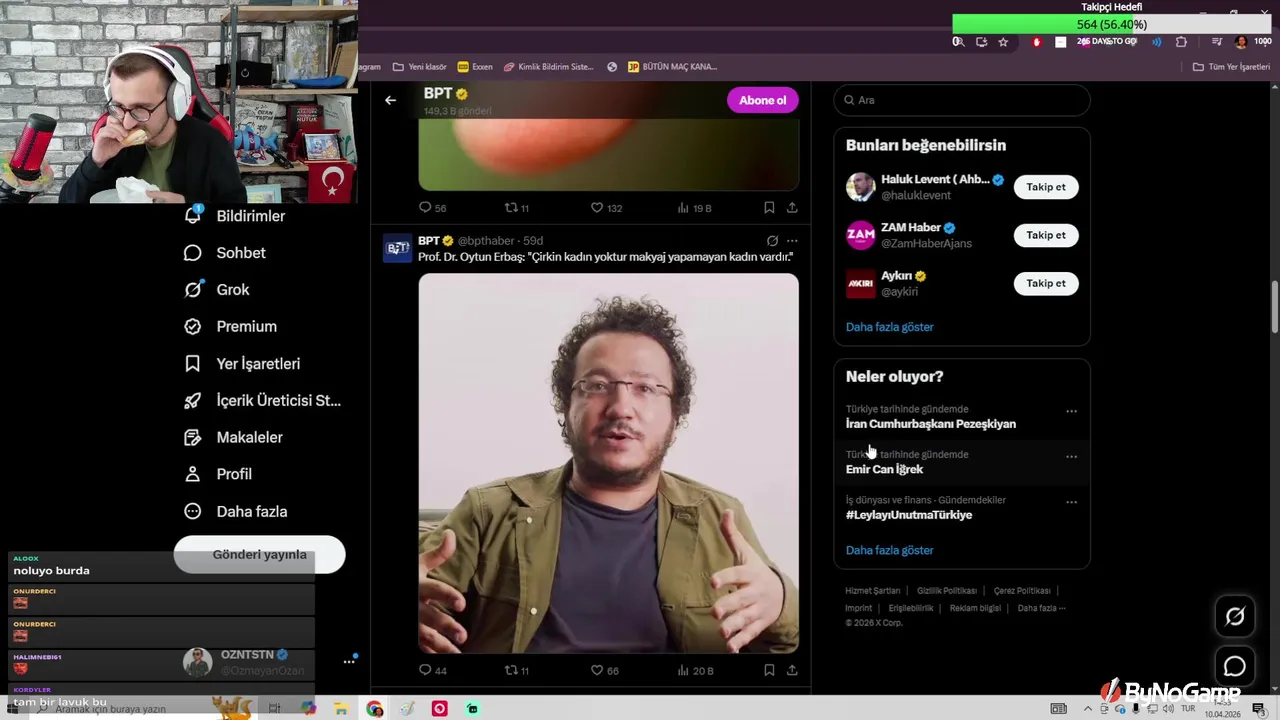Bookmark the top post with 19 B views
This screenshot has height=720, width=1280.
[x=769, y=208]
